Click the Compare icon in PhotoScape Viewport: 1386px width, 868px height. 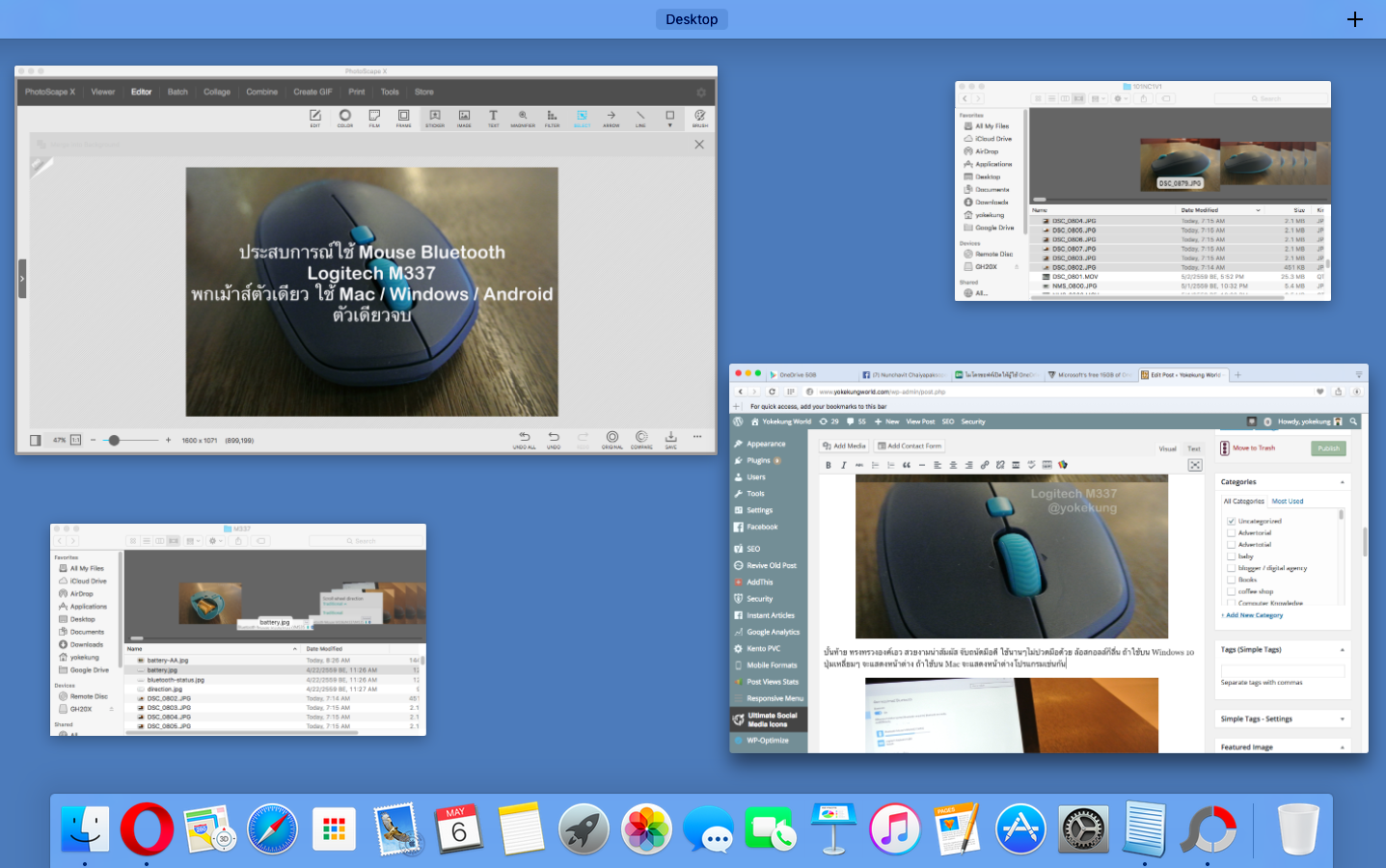641,439
